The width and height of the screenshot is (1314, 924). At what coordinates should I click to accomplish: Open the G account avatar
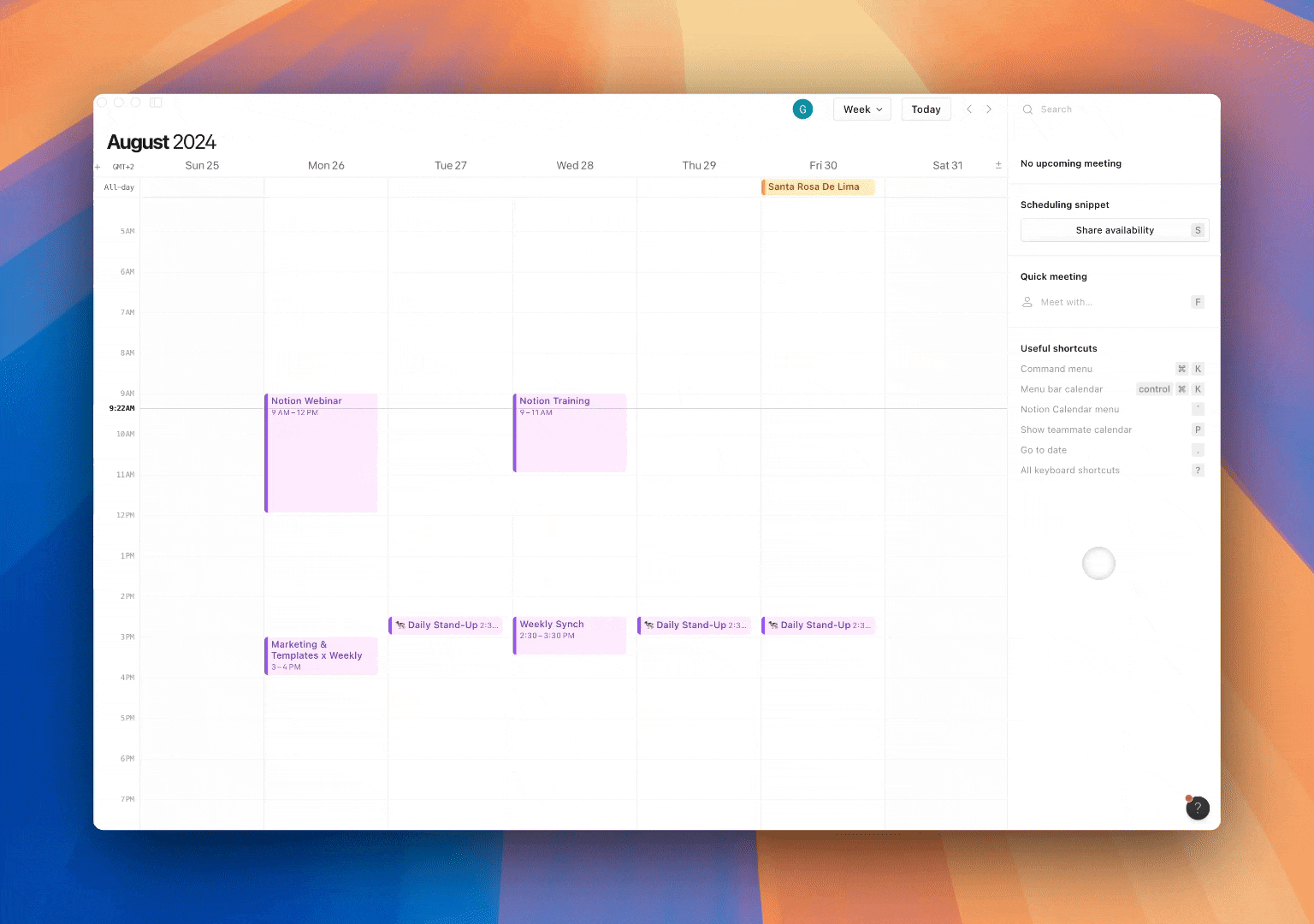pyautogui.click(x=802, y=110)
